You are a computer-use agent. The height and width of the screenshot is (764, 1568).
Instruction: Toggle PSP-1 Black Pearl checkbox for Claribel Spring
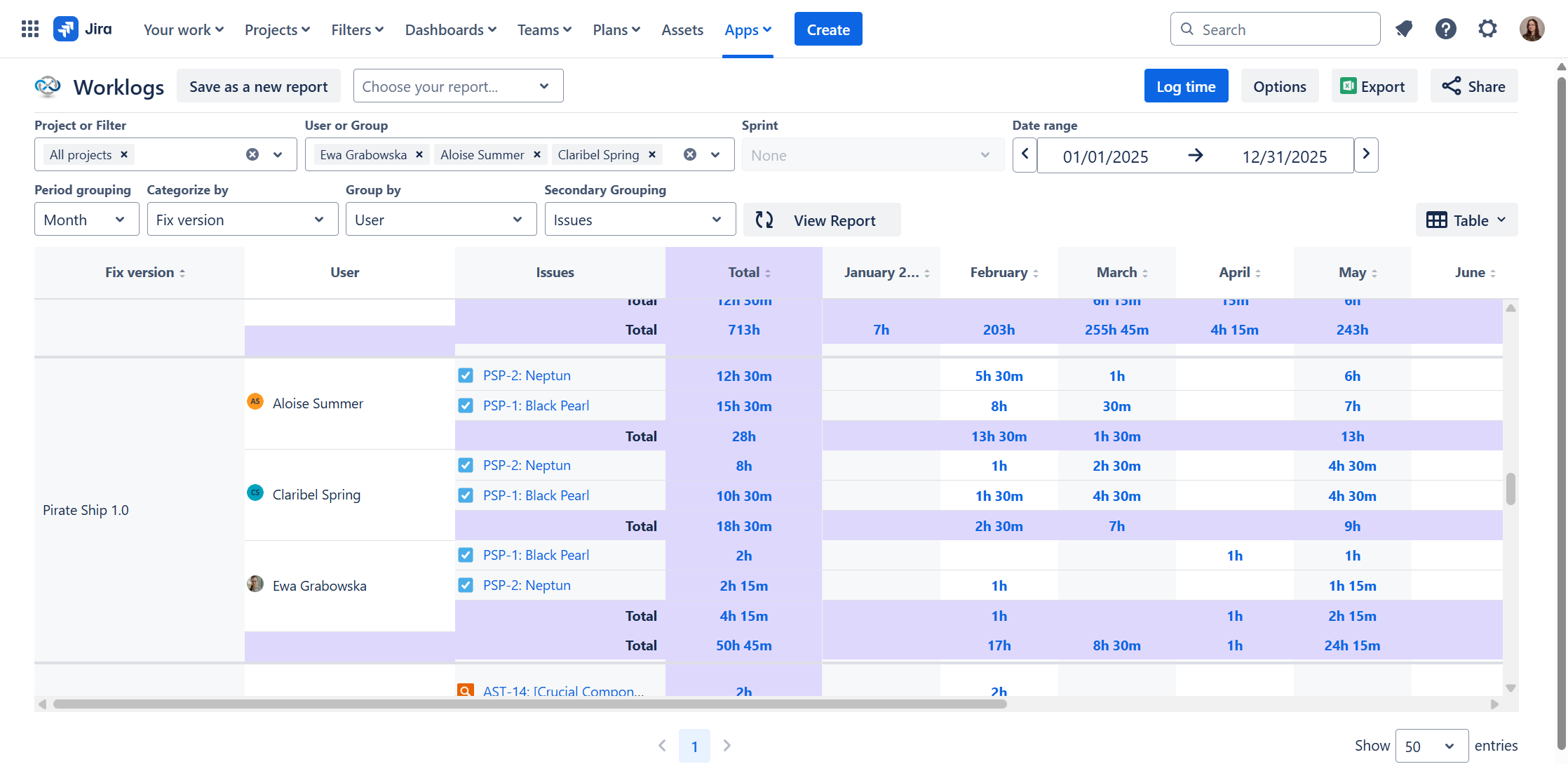[466, 495]
